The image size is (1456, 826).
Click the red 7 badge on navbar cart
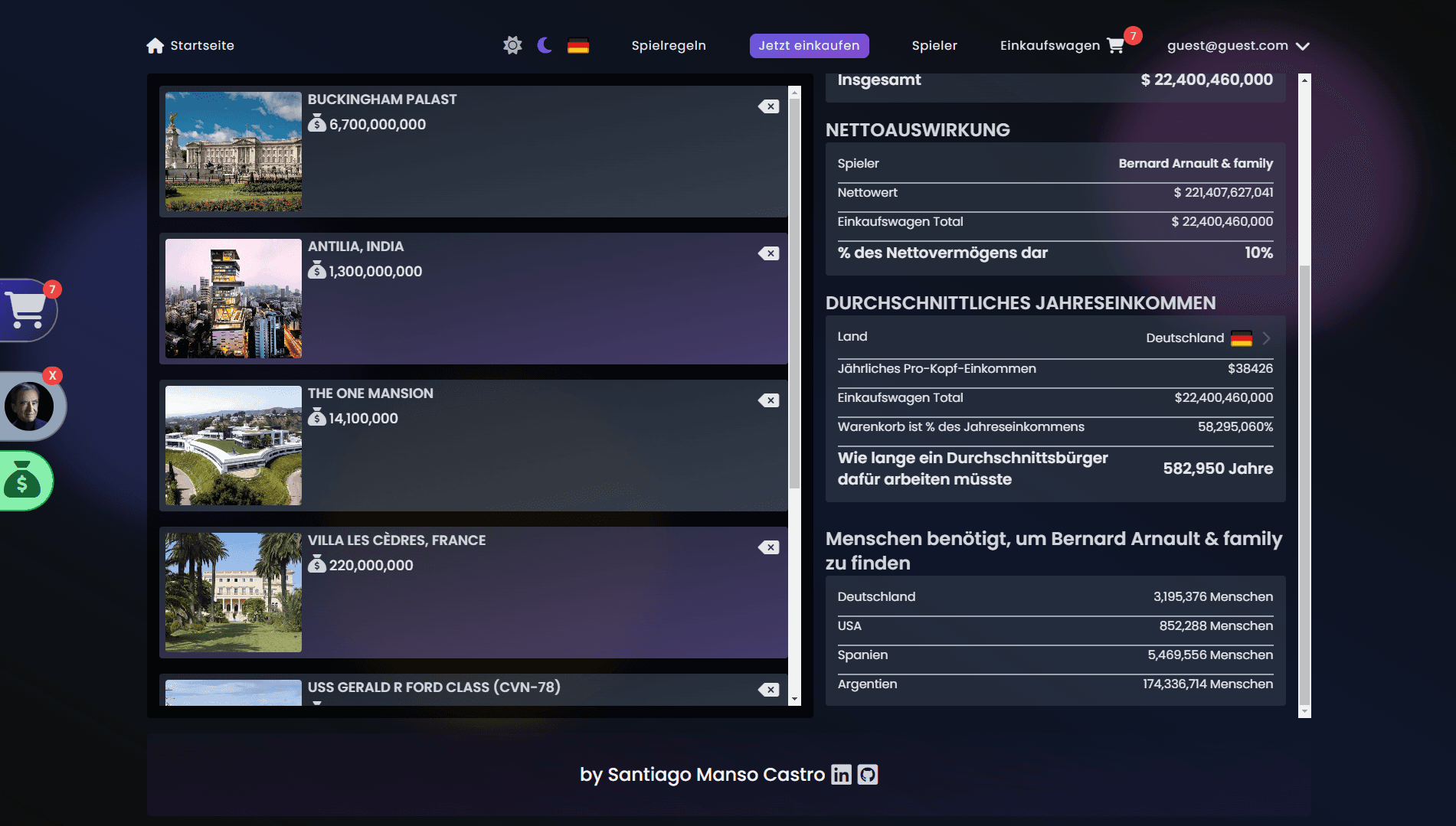click(1133, 35)
